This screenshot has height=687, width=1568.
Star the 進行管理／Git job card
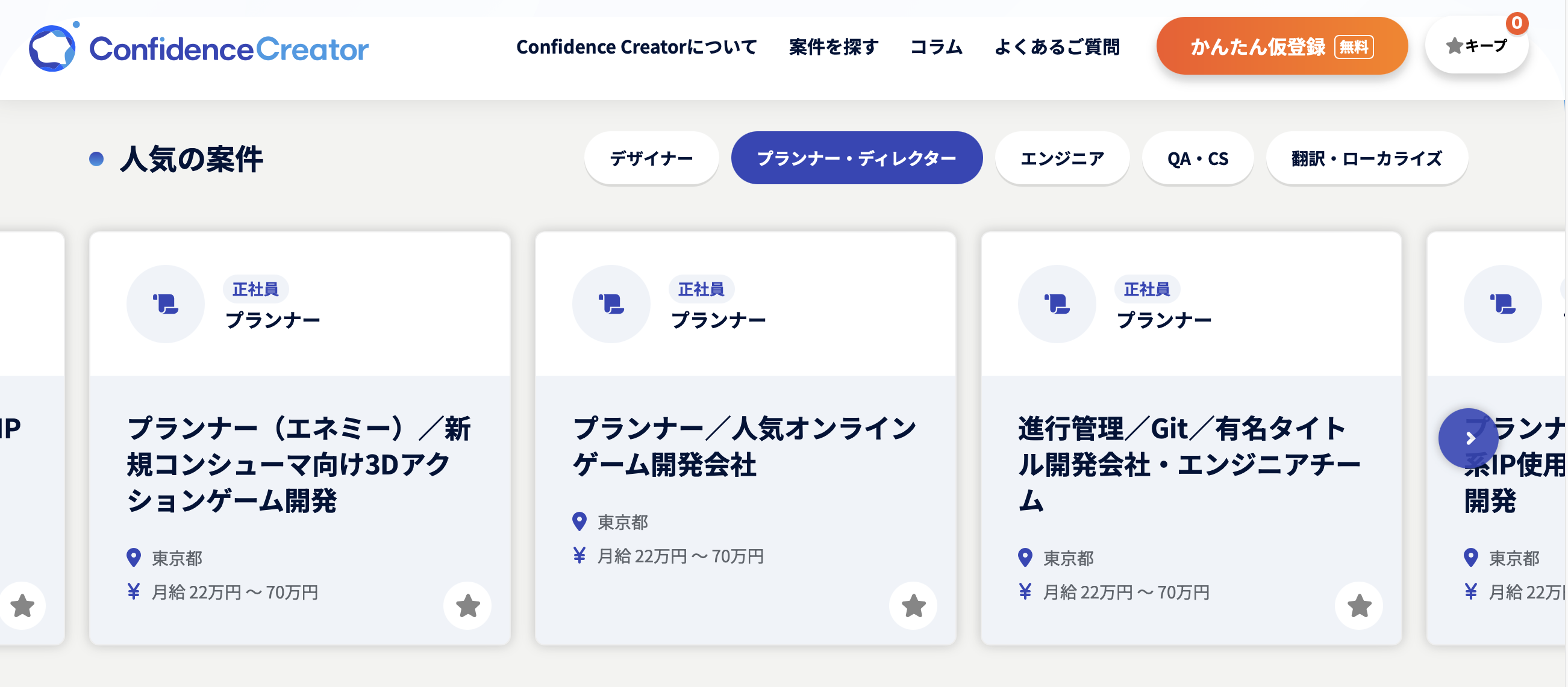point(1358,606)
